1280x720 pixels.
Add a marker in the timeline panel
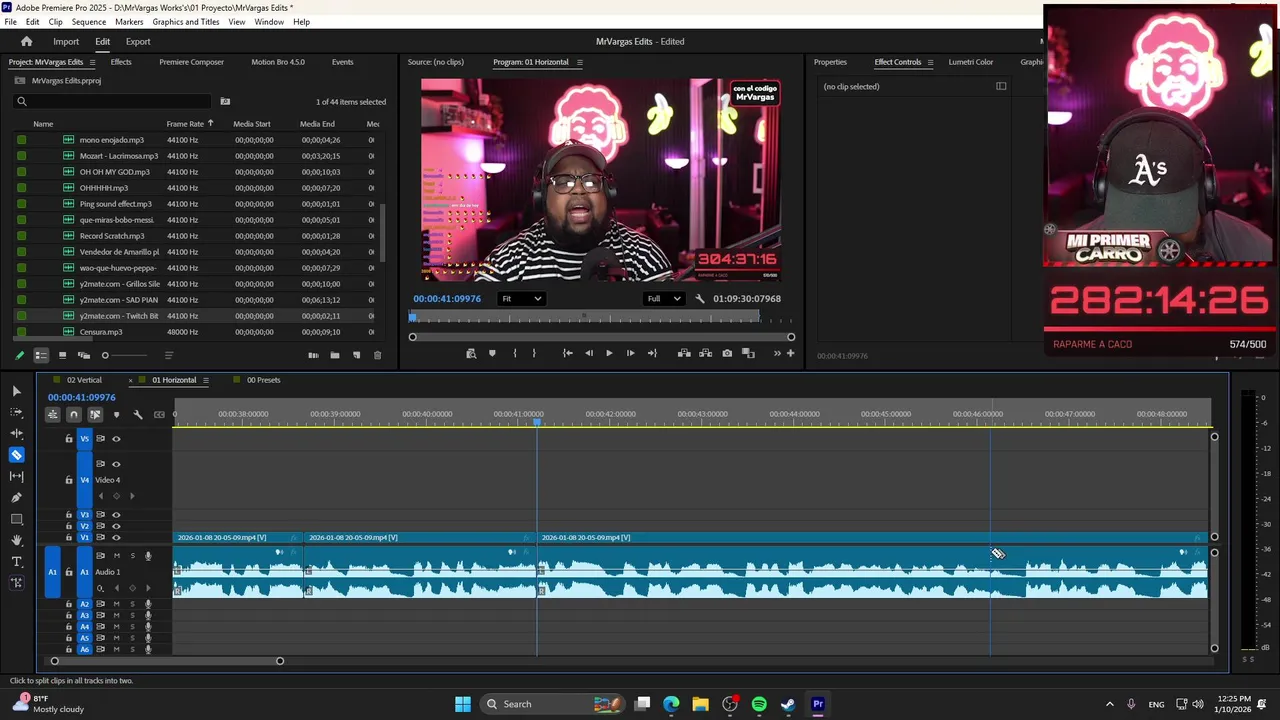point(116,414)
